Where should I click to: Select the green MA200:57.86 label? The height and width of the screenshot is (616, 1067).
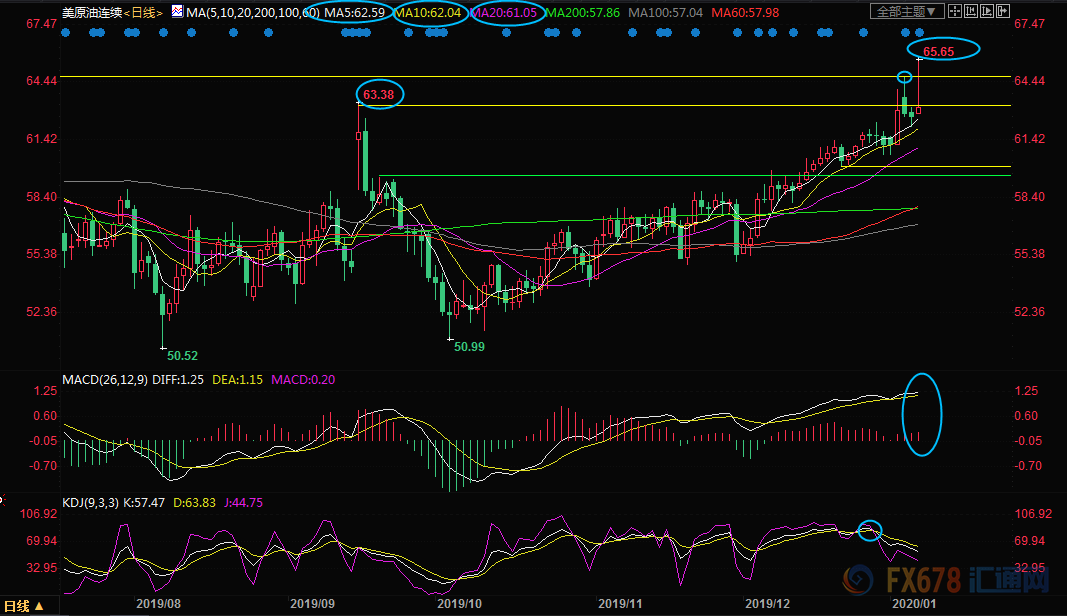tap(584, 12)
